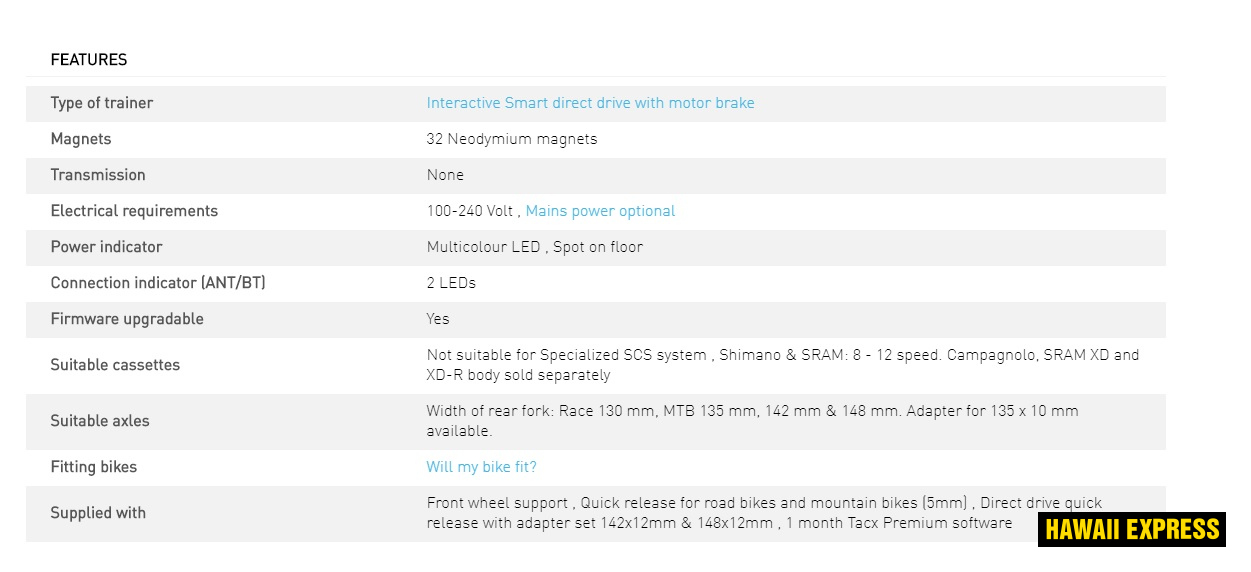The width and height of the screenshot is (1251, 572).
Task: Select the Power indicator row label
Action: point(106,247)
